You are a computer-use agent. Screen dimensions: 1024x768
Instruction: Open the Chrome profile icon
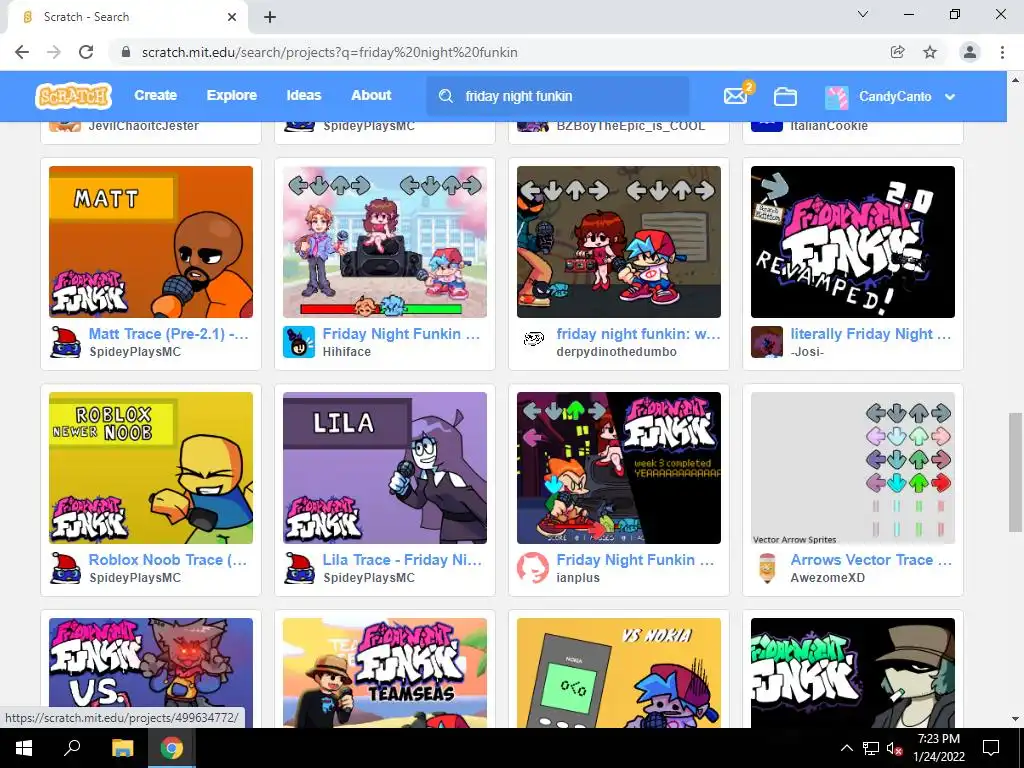(970, 52)
